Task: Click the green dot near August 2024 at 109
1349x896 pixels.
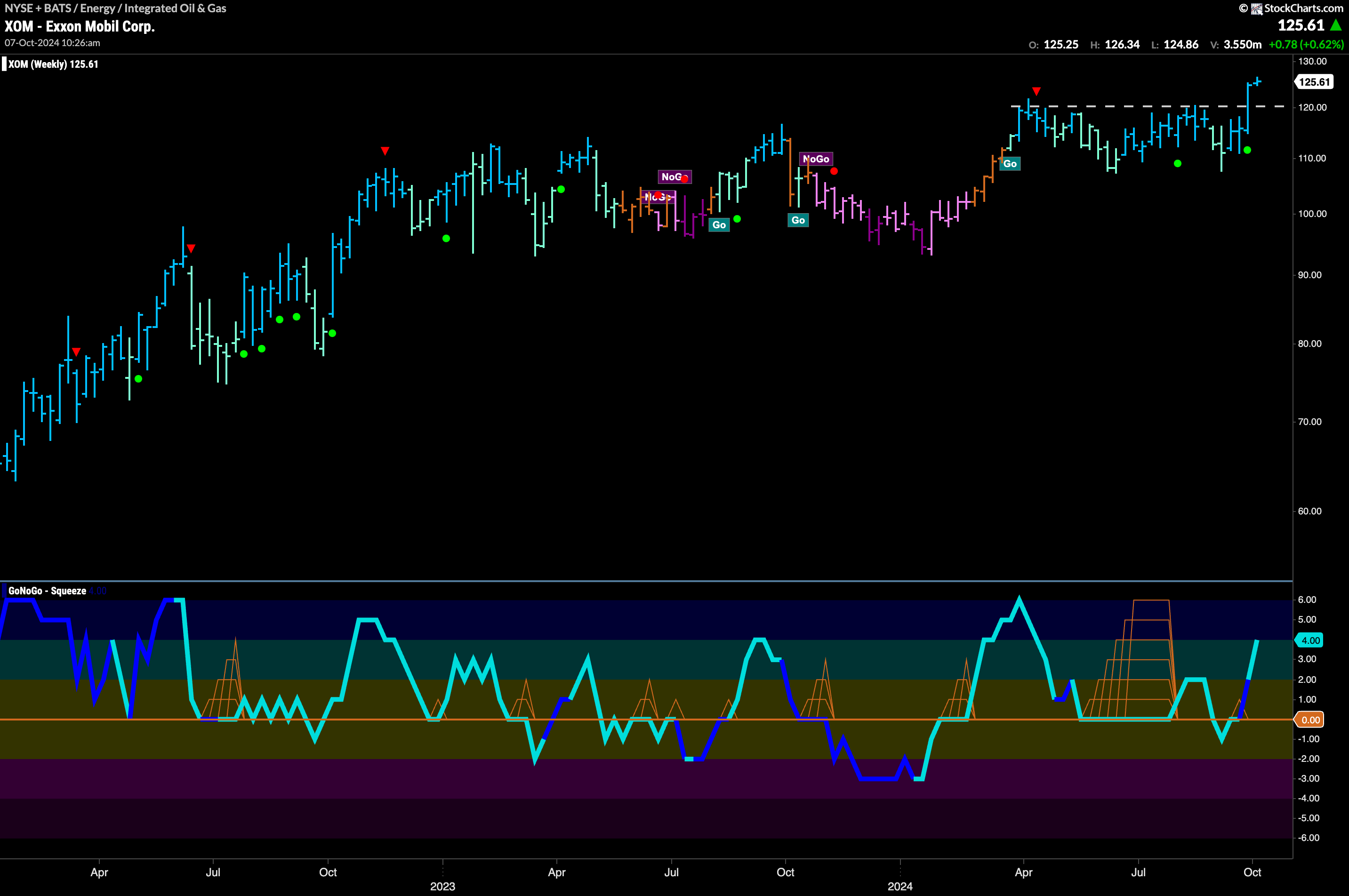Action: click(x=1178, y=163)
